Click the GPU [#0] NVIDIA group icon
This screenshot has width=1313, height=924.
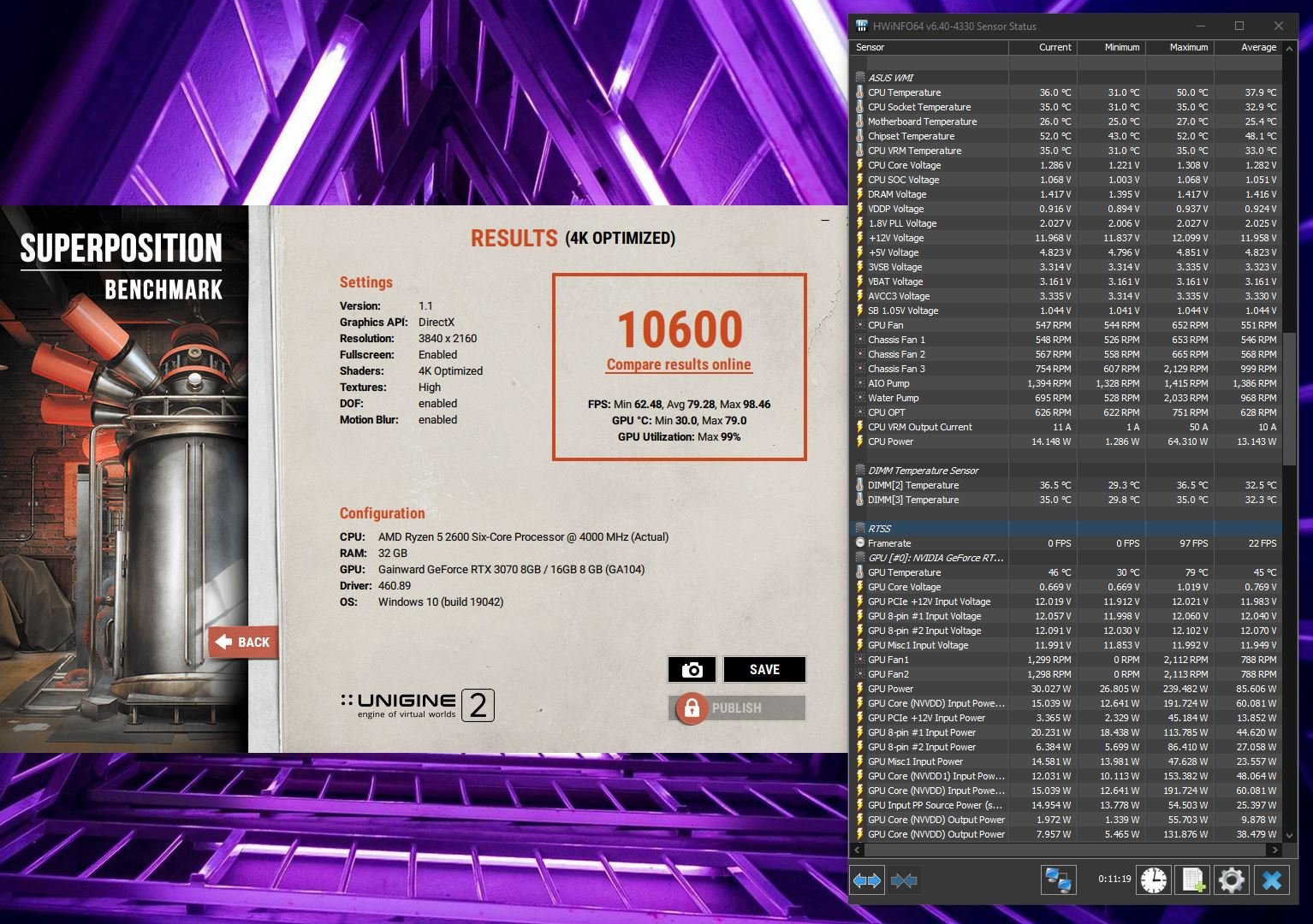tap(860, 558)
